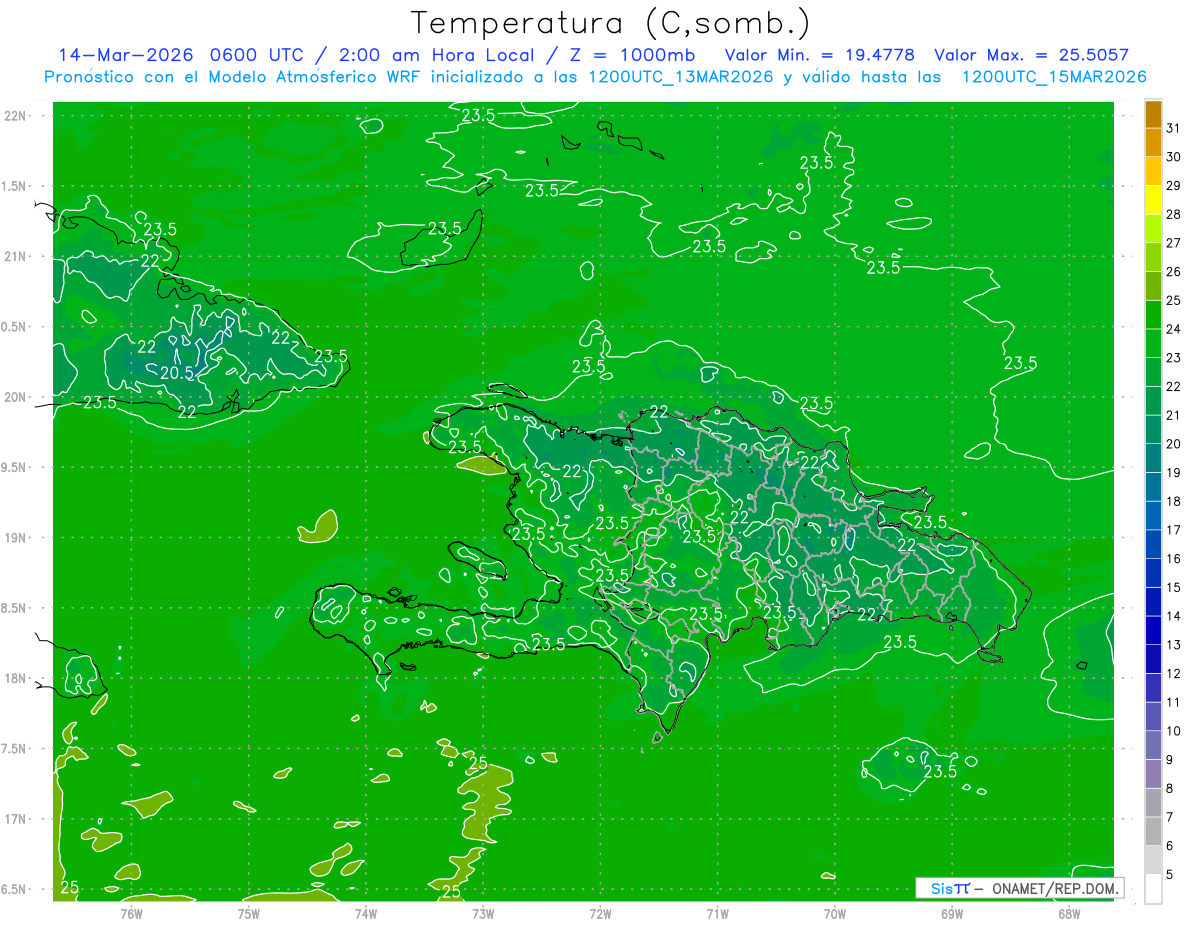Click the colorbar label '31'
The width and height of the screenshot is (1200, 927).
coord(1173,128)
